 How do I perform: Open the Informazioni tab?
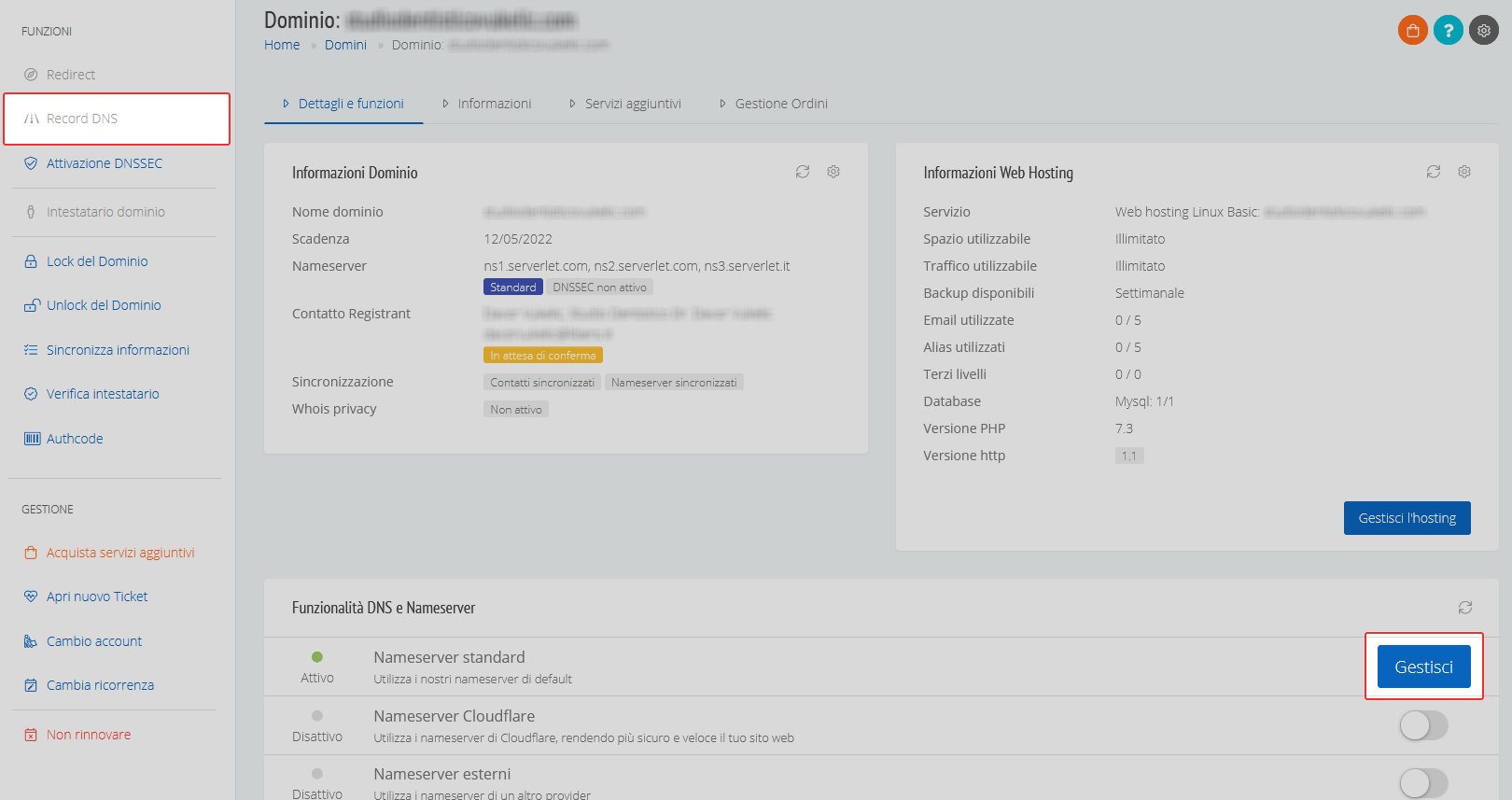[486, 104]
